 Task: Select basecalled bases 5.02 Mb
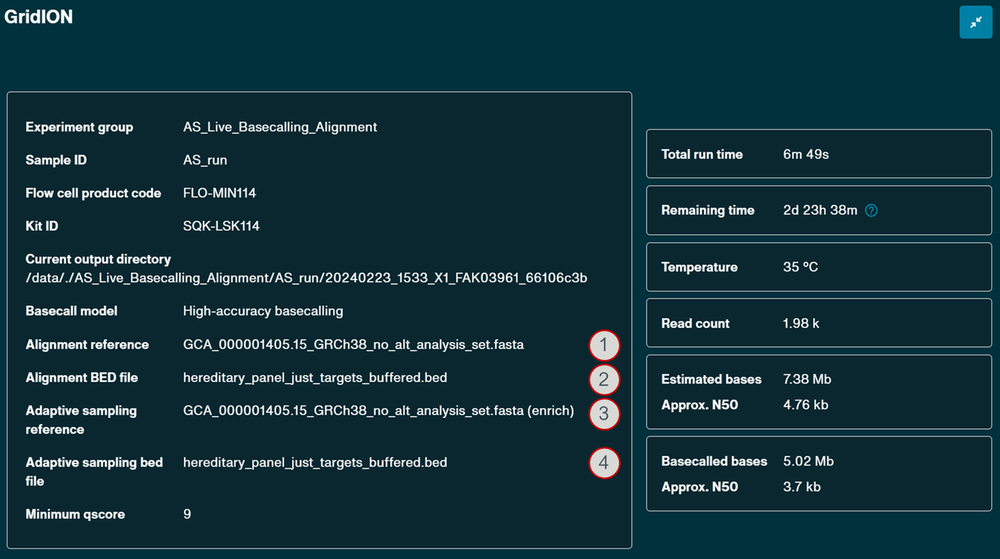809,461
